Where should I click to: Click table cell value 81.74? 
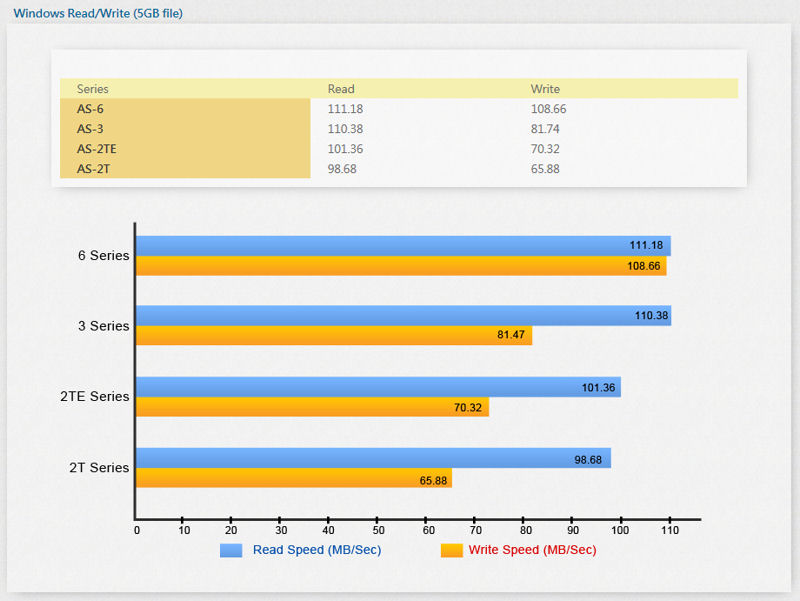[545, 129]
